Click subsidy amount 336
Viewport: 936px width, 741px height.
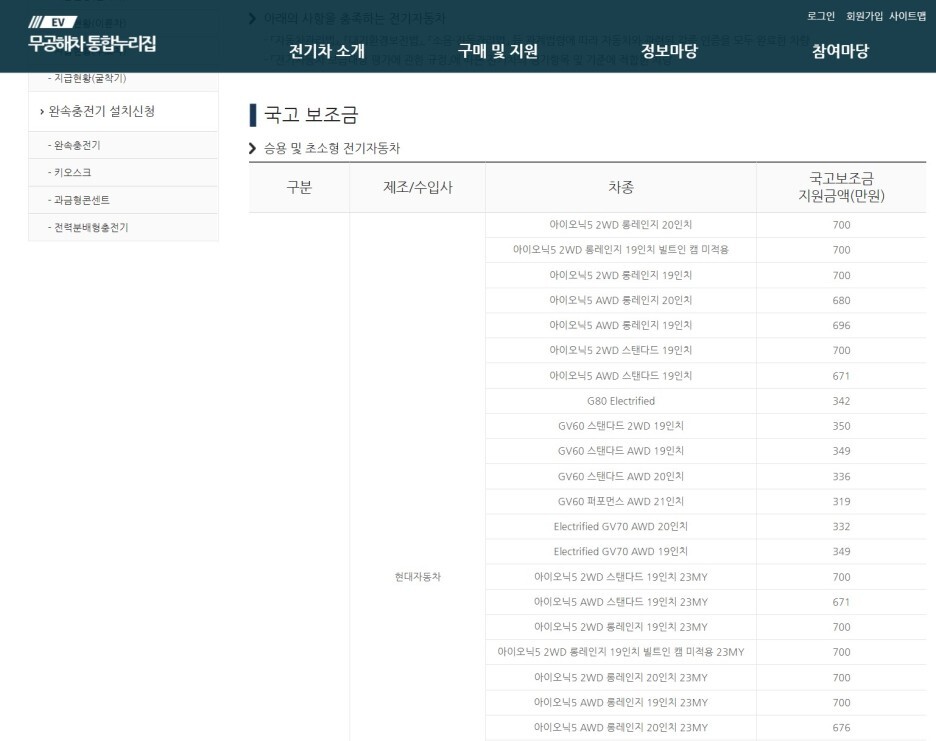pyautogui.click(x=841, y=476)
